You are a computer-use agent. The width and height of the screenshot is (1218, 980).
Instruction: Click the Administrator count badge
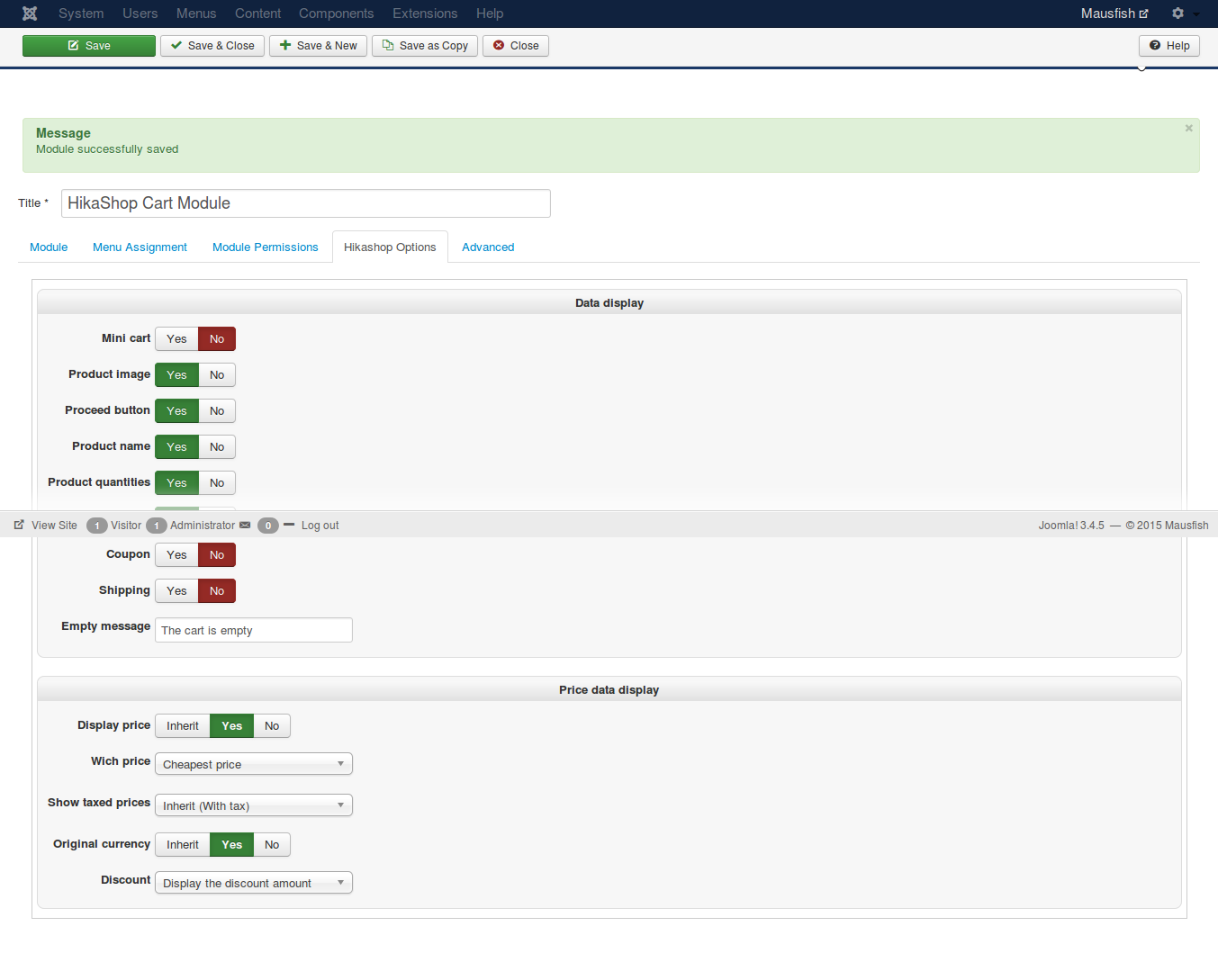coord(157,526)
